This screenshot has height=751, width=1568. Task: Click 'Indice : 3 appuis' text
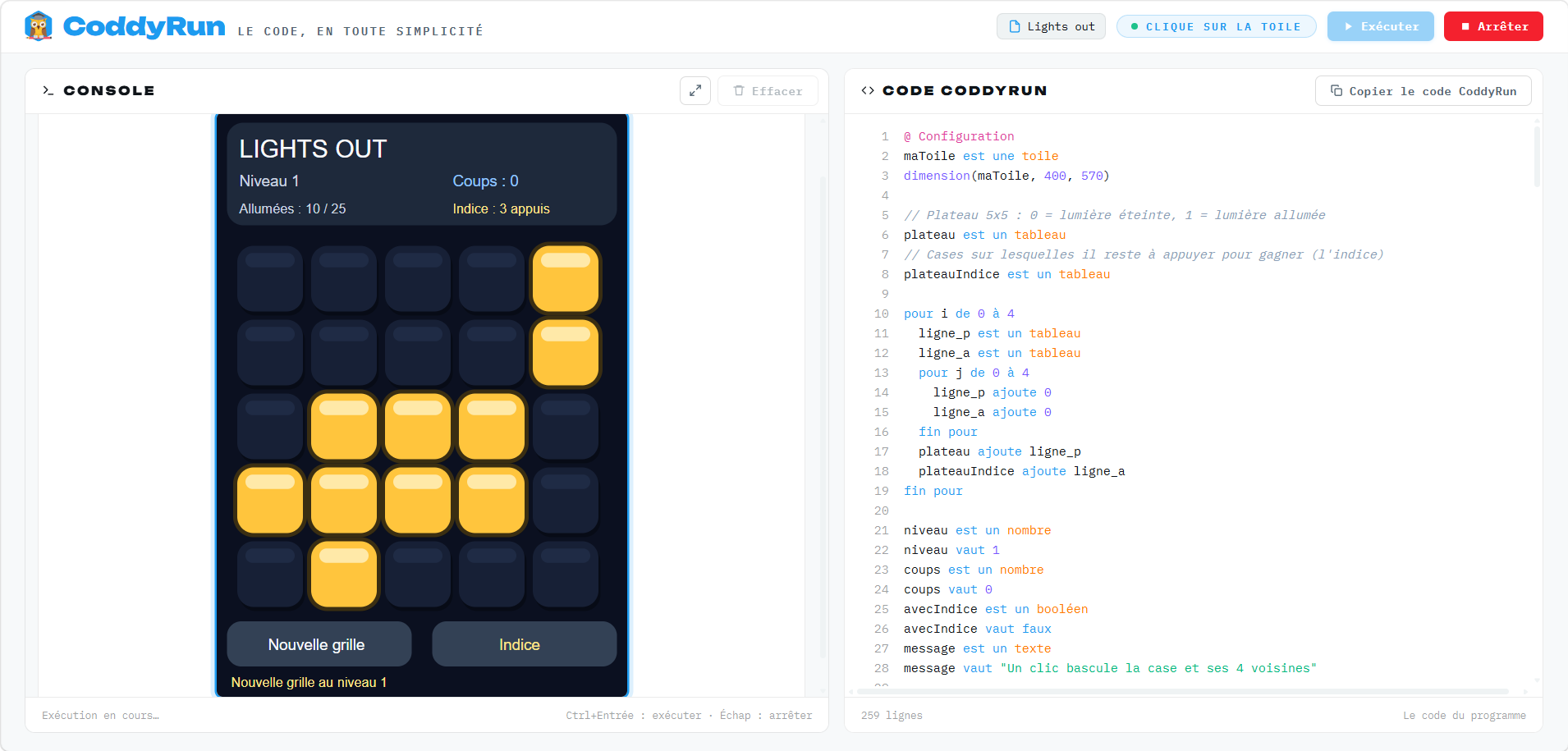(501, 208)
